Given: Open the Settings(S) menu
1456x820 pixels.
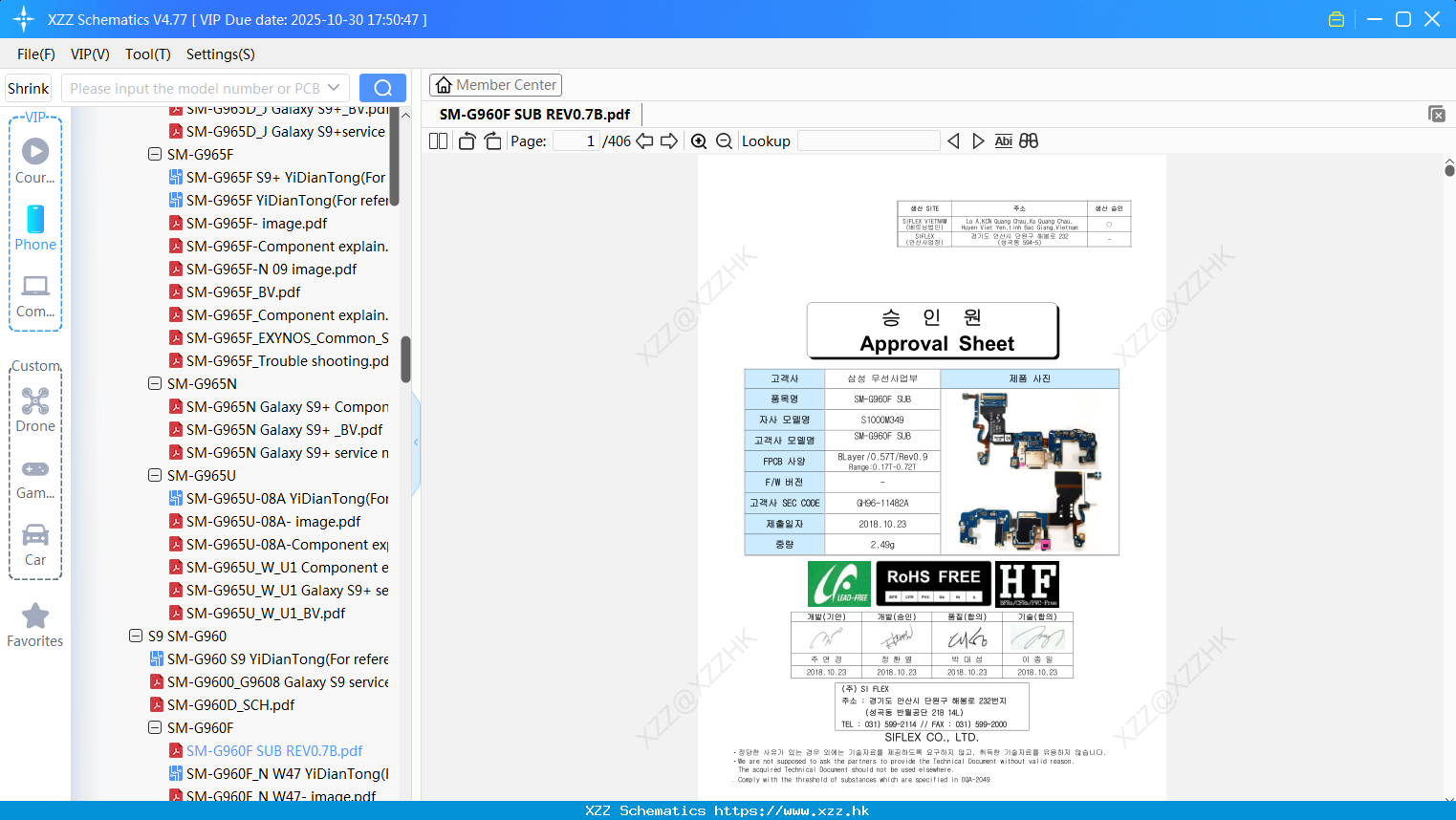Looking at the screenshot, I should [221, 54].
